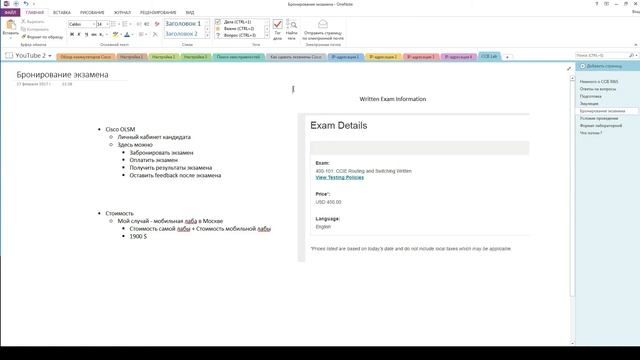Switch to the ГЛАВНАЯ ribbon tab

coord(35,12)
